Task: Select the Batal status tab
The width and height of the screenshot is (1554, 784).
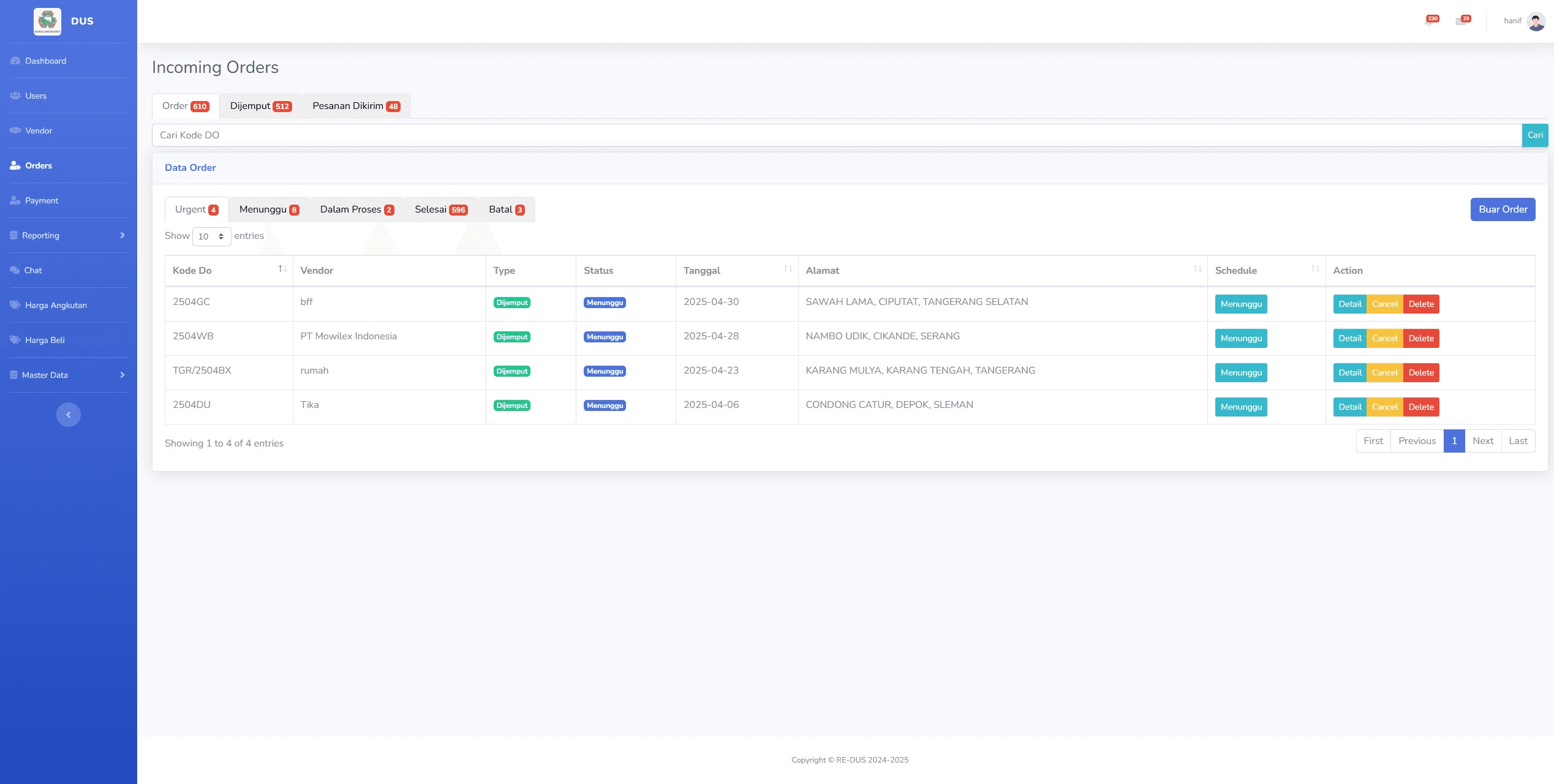Action: pos(507,209)
